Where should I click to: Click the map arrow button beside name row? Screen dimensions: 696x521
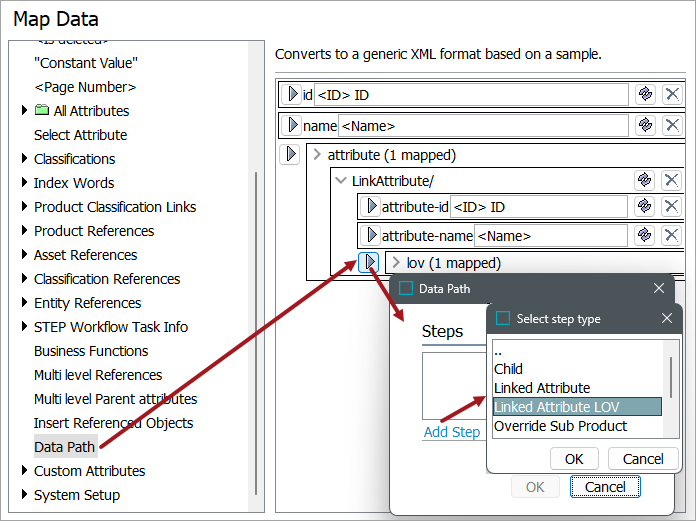(x=292, y=126)
